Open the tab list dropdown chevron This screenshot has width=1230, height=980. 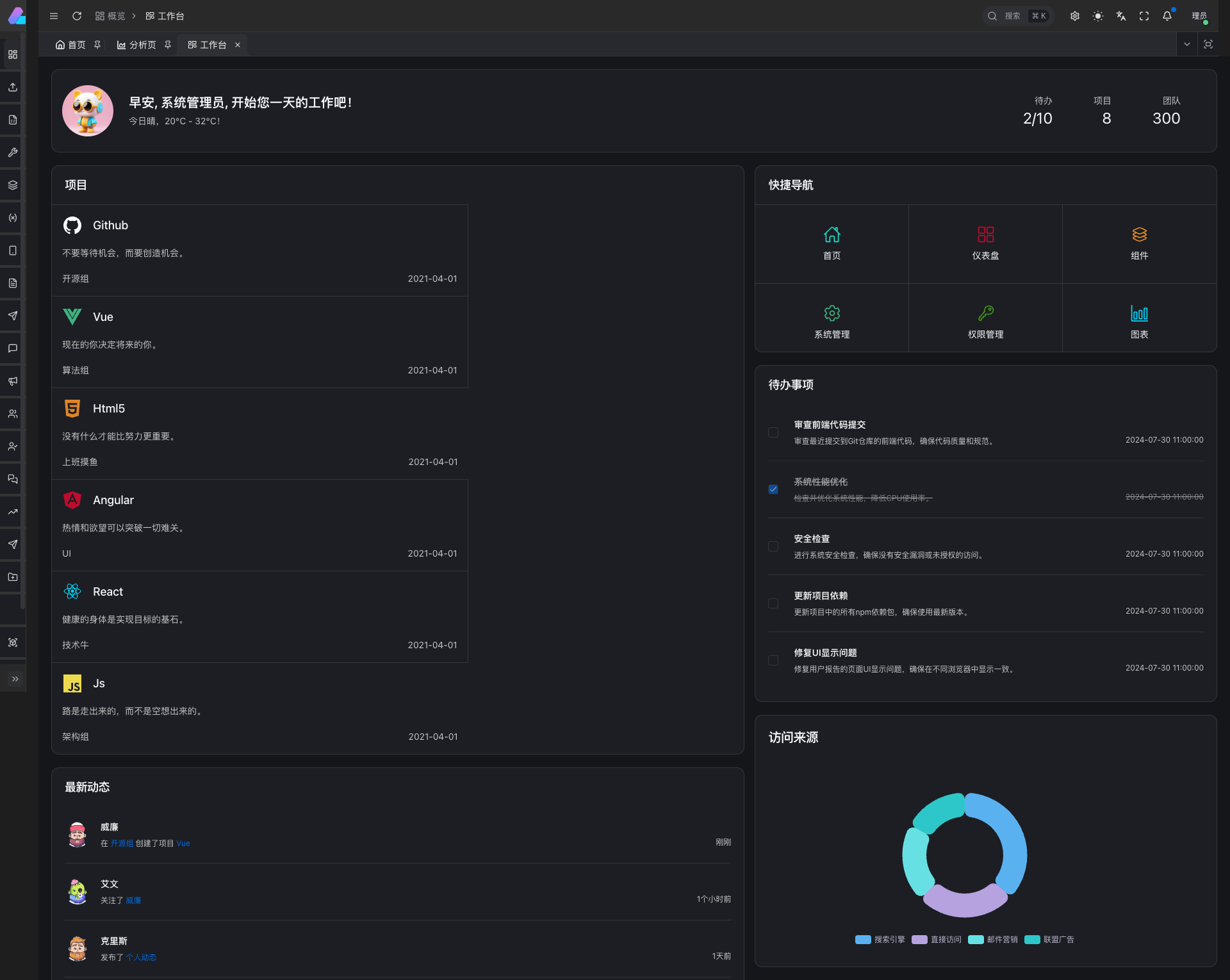tap(1187, 44)
